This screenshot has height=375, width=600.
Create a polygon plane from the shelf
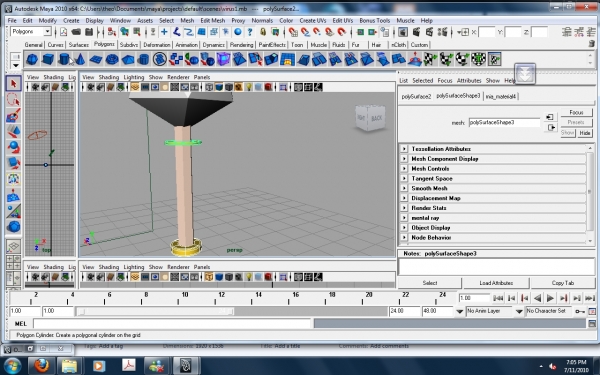pos(96,59)
